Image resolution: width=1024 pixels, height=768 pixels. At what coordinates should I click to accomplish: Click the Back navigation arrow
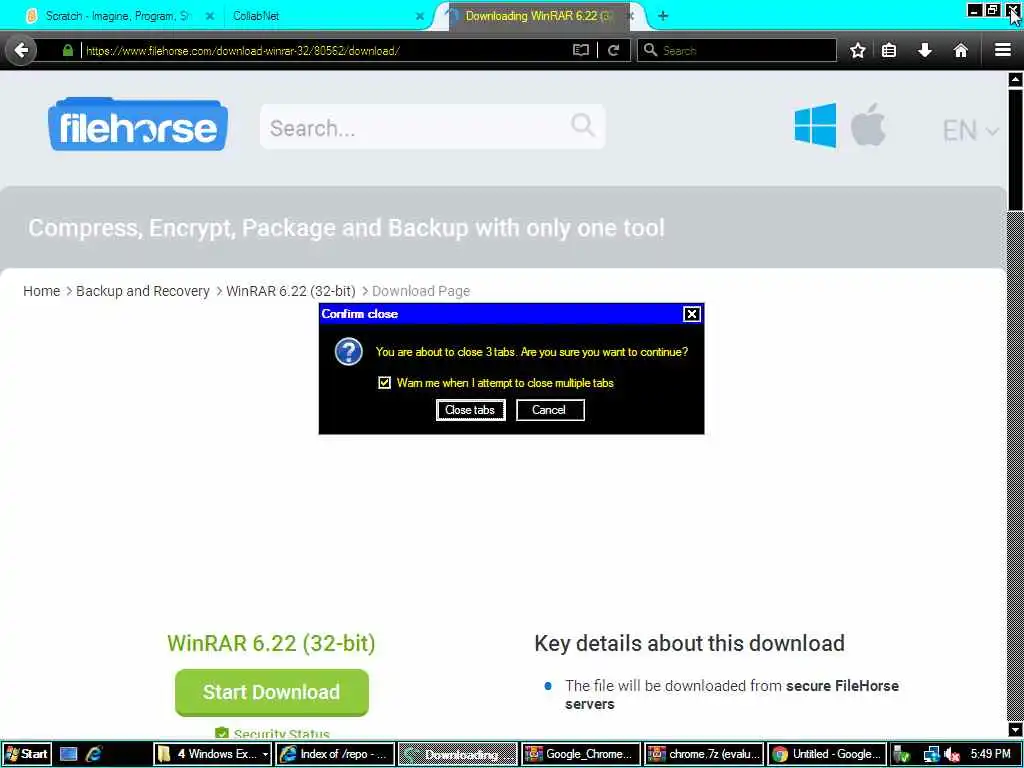22,50
